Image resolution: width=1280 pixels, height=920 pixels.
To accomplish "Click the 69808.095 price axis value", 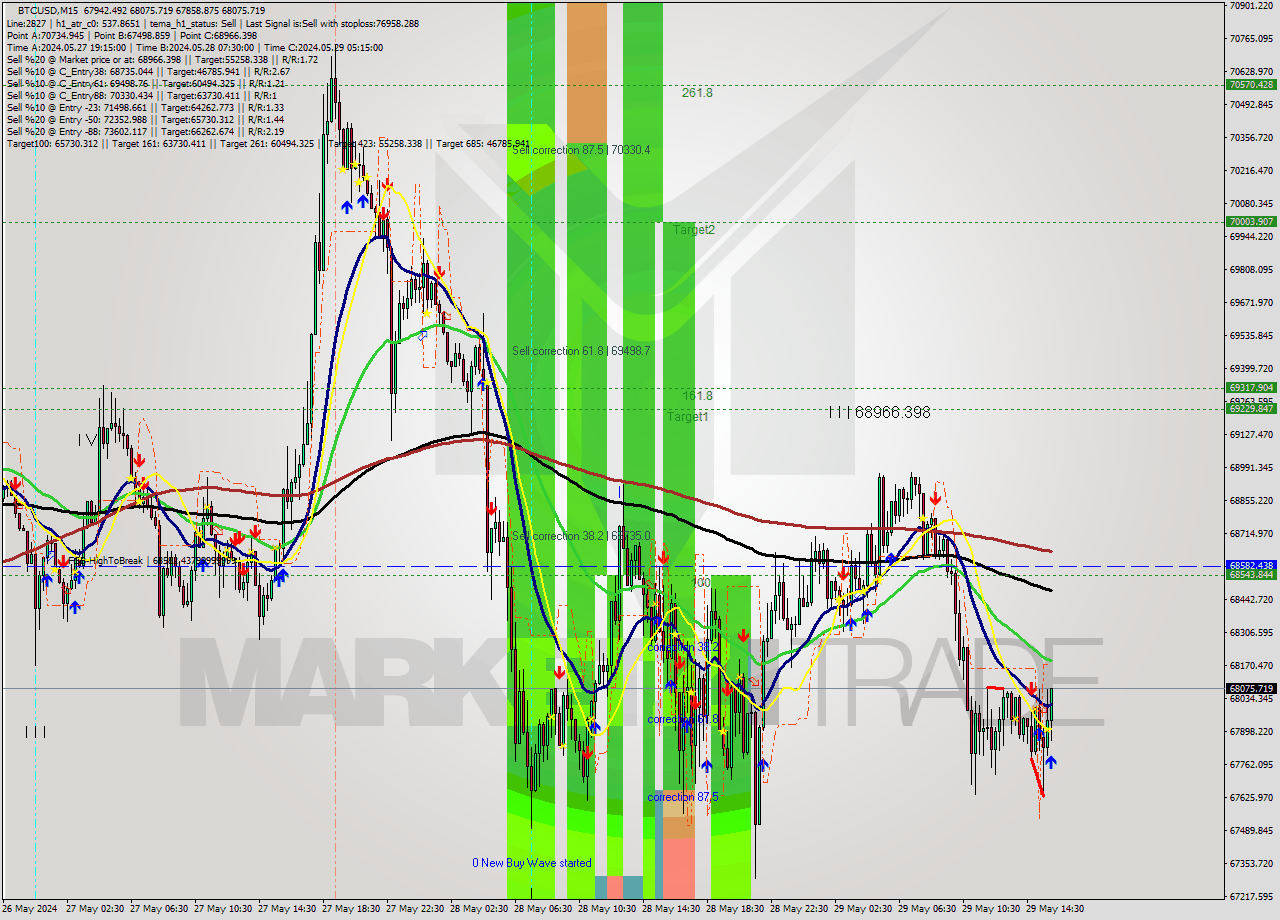I will pos(1250,269).
